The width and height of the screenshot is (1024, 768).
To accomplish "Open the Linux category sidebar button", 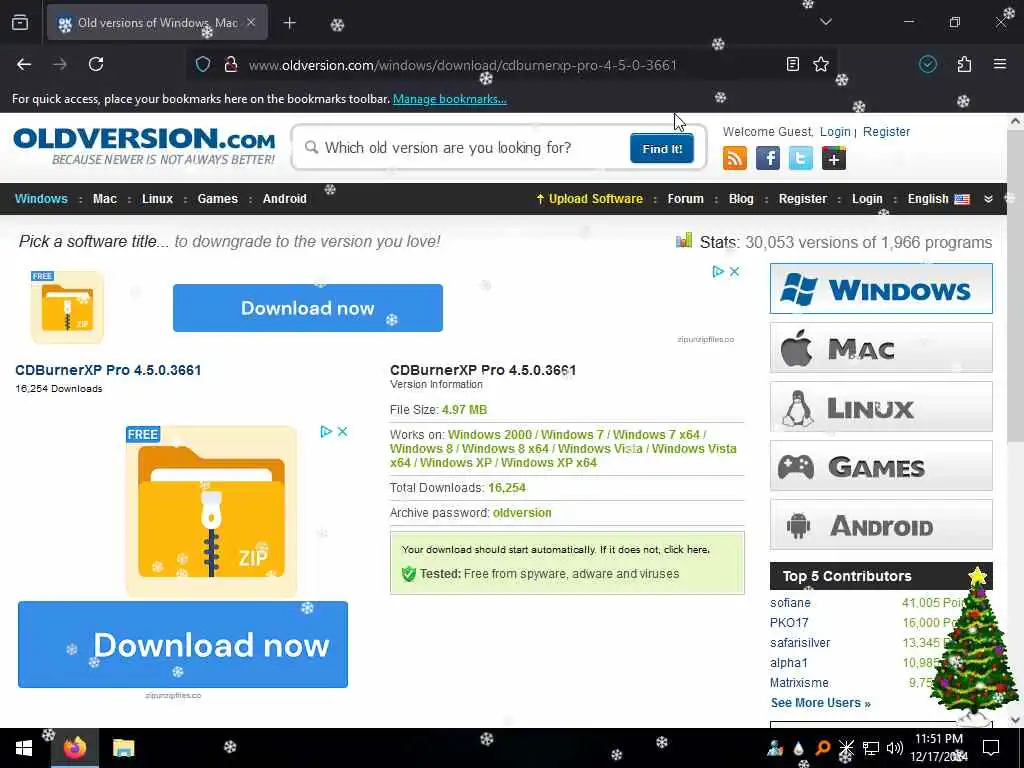I will click(881, 407).
